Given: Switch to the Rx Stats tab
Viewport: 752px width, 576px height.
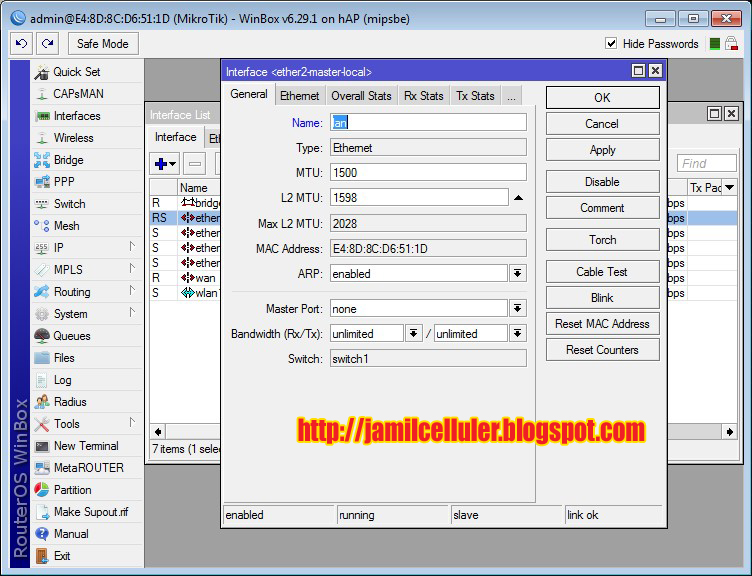Looking at the screenshot, I should [423, 96].
